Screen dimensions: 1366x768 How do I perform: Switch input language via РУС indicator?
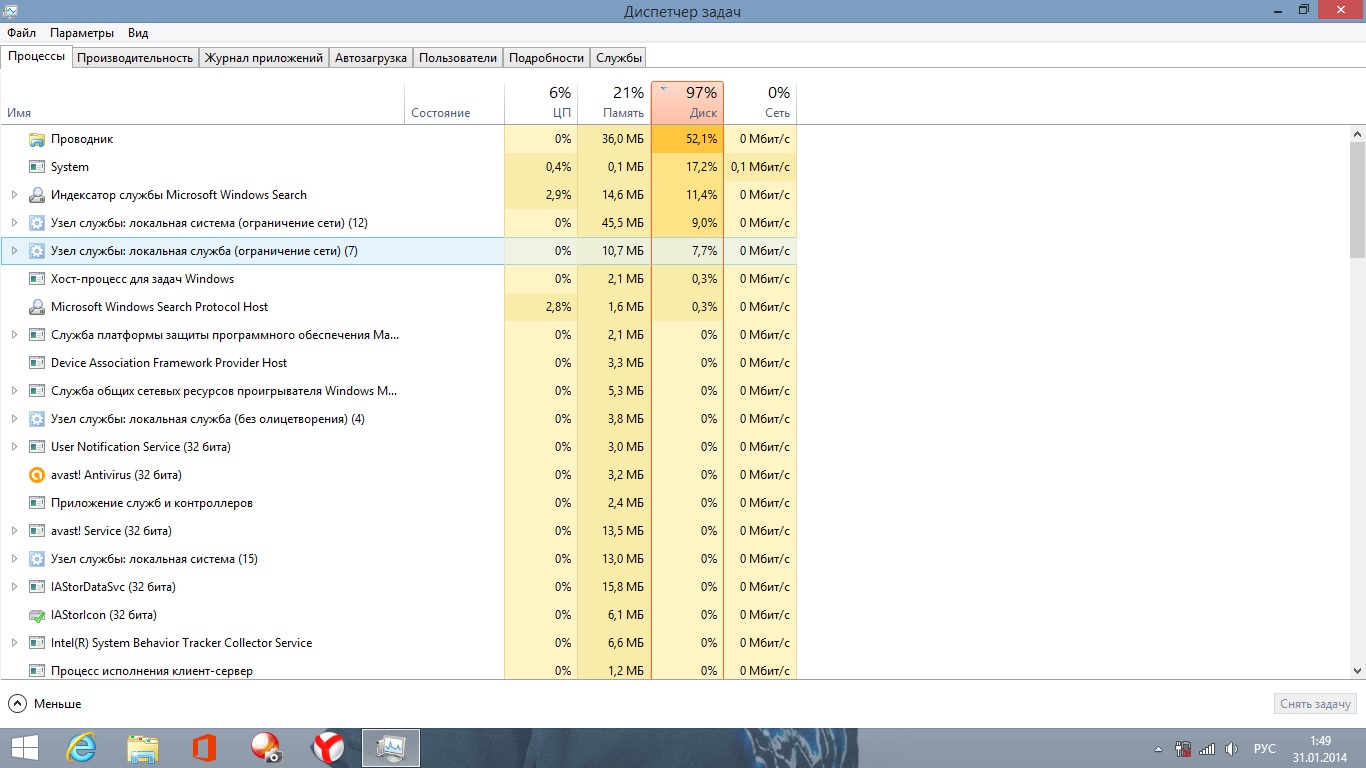click(1265, 748)
